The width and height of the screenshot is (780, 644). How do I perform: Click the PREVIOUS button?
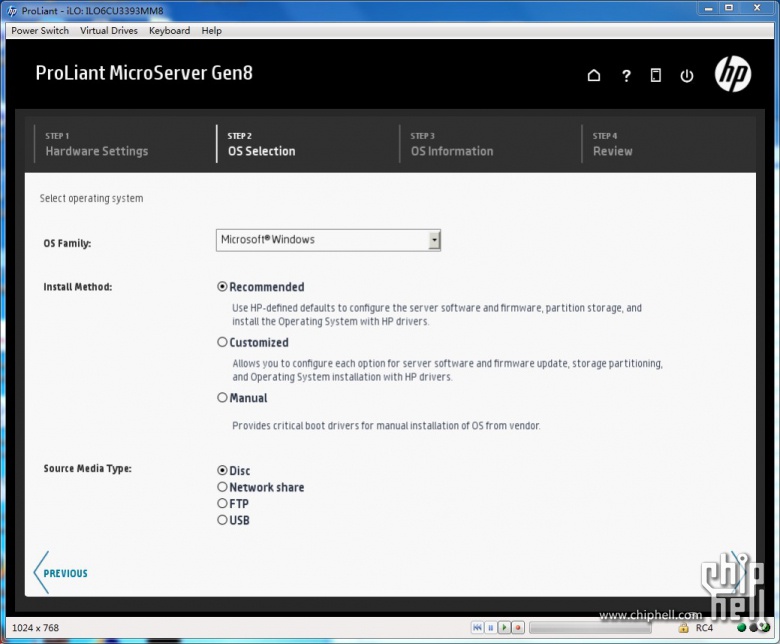click(x=61, y=573)
